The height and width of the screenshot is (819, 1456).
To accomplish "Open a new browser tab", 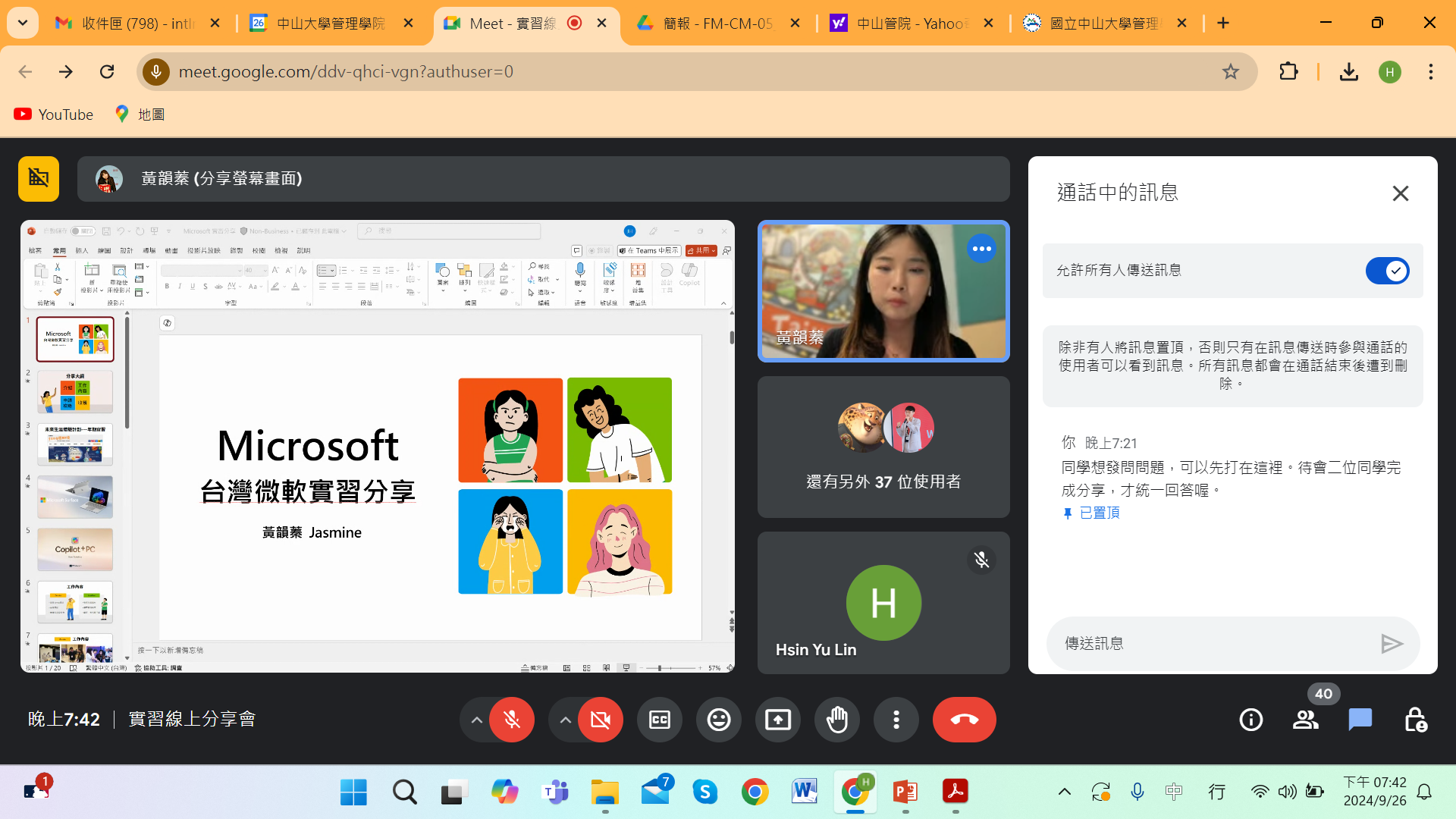I will point(1223,24).
